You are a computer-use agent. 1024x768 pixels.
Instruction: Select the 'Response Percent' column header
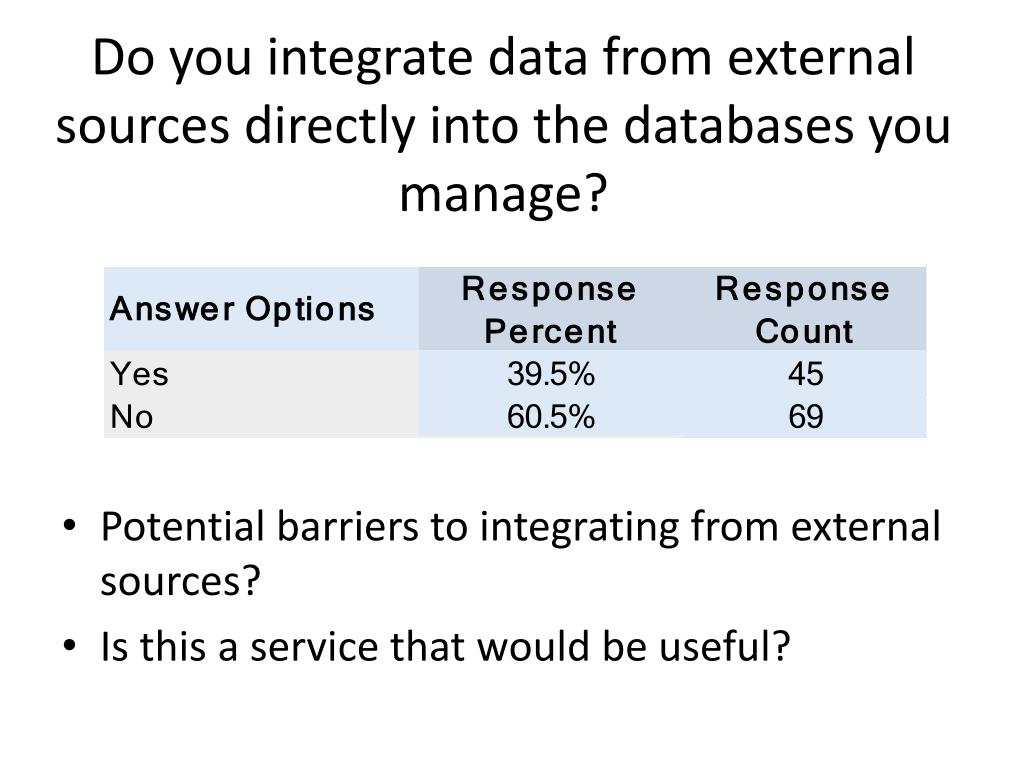(x=550, y=309)
